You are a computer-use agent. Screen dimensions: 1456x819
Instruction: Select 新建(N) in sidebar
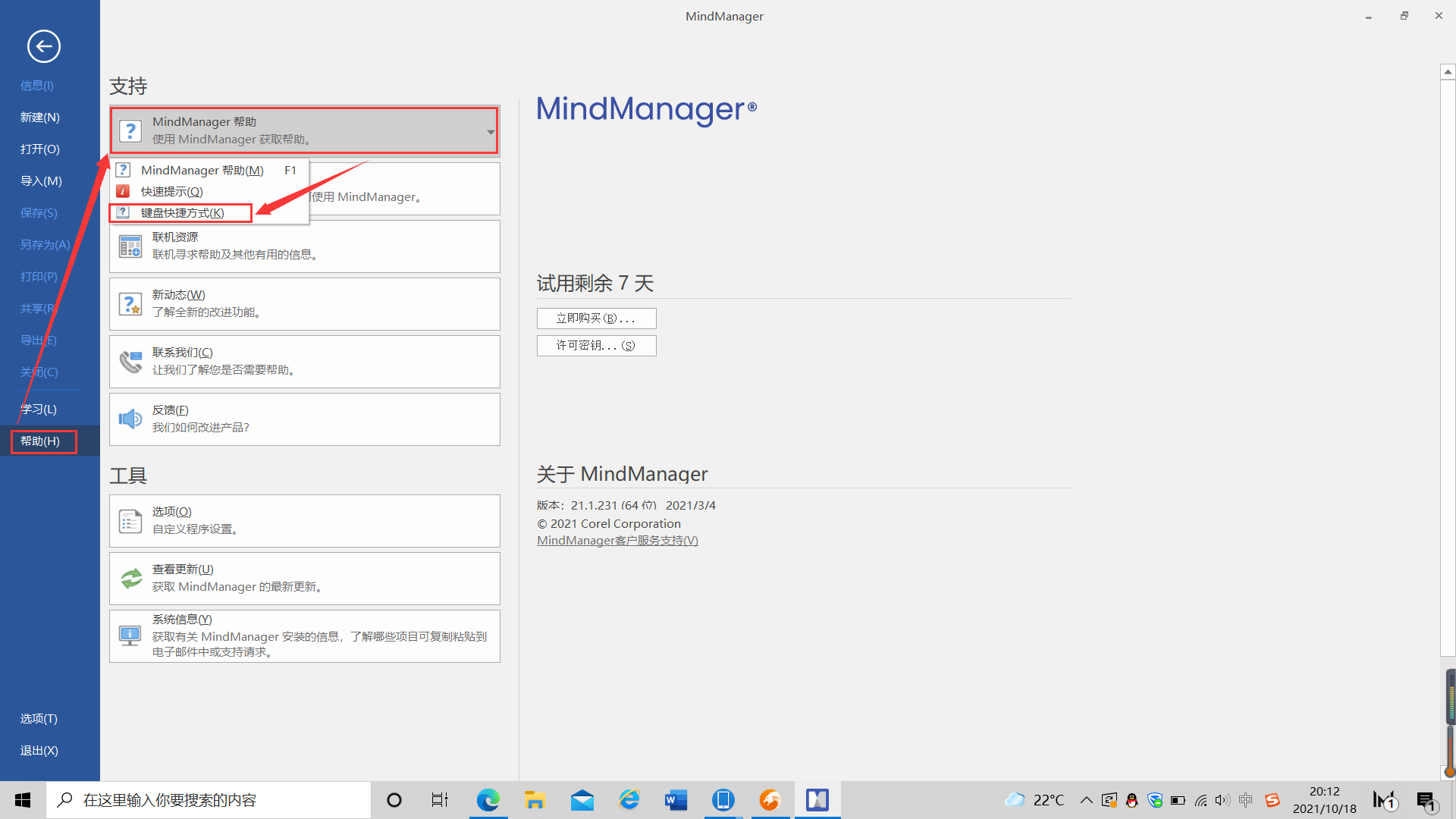click(39, 118)
